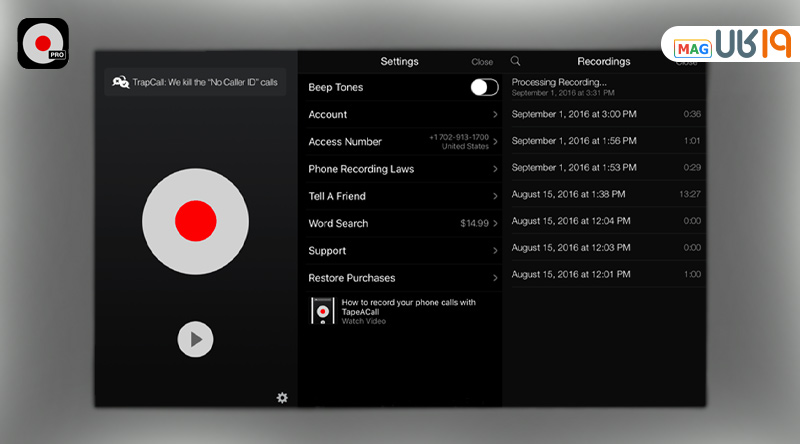800x444 pixels.
Task: Click the TapeACall Pro app icon
Action: 43,43
